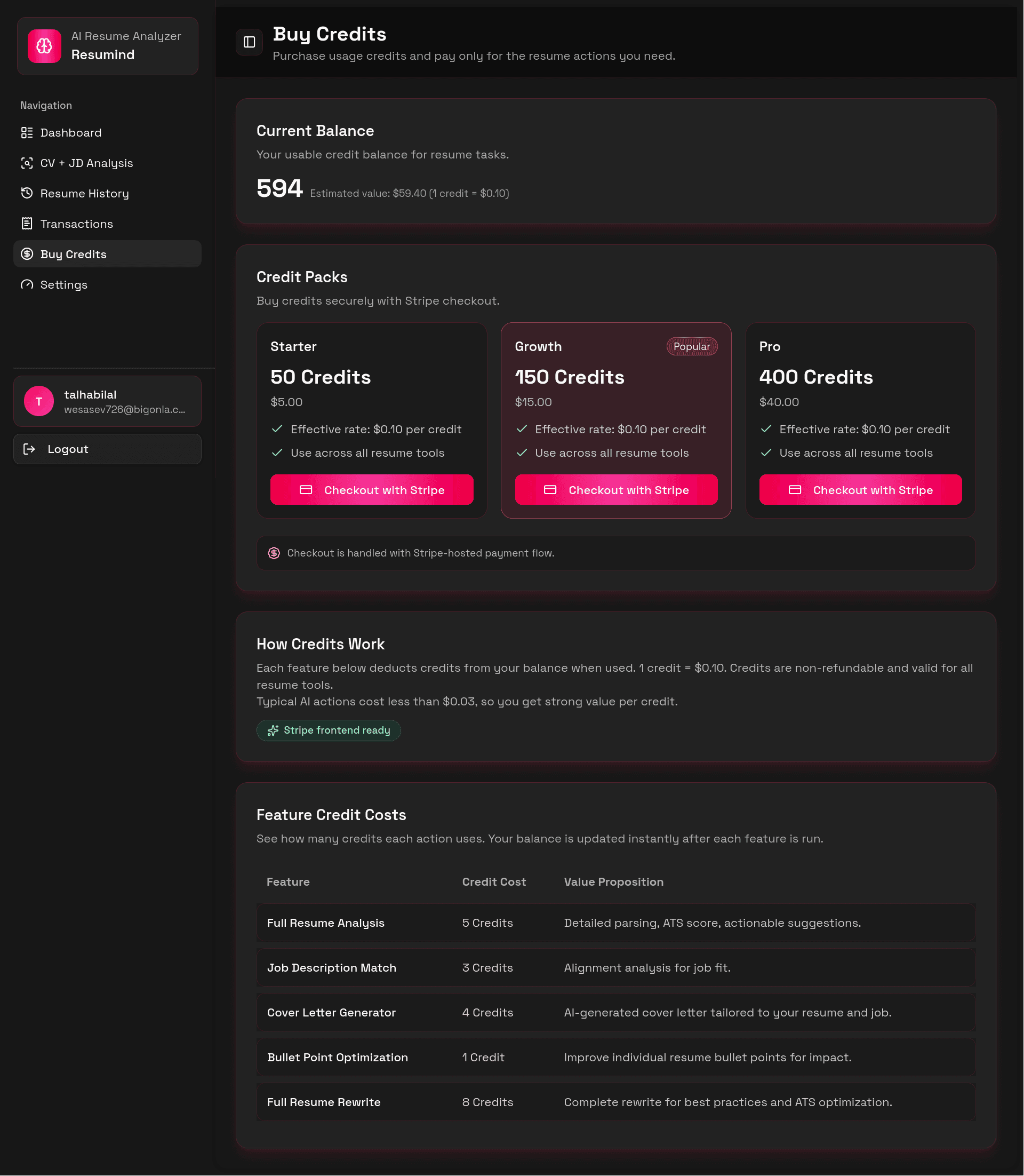Click the 8 Credits cost cell
The image size is (1024, 1176).
[x=488, y=1103]
